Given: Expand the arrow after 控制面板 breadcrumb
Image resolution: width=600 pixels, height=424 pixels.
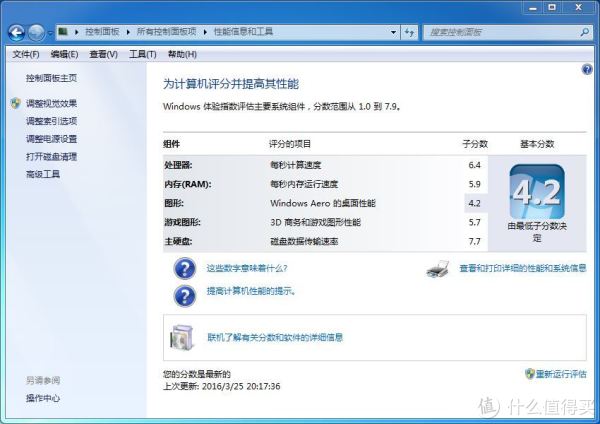Looking at the screenshot, I should point(128,32).
